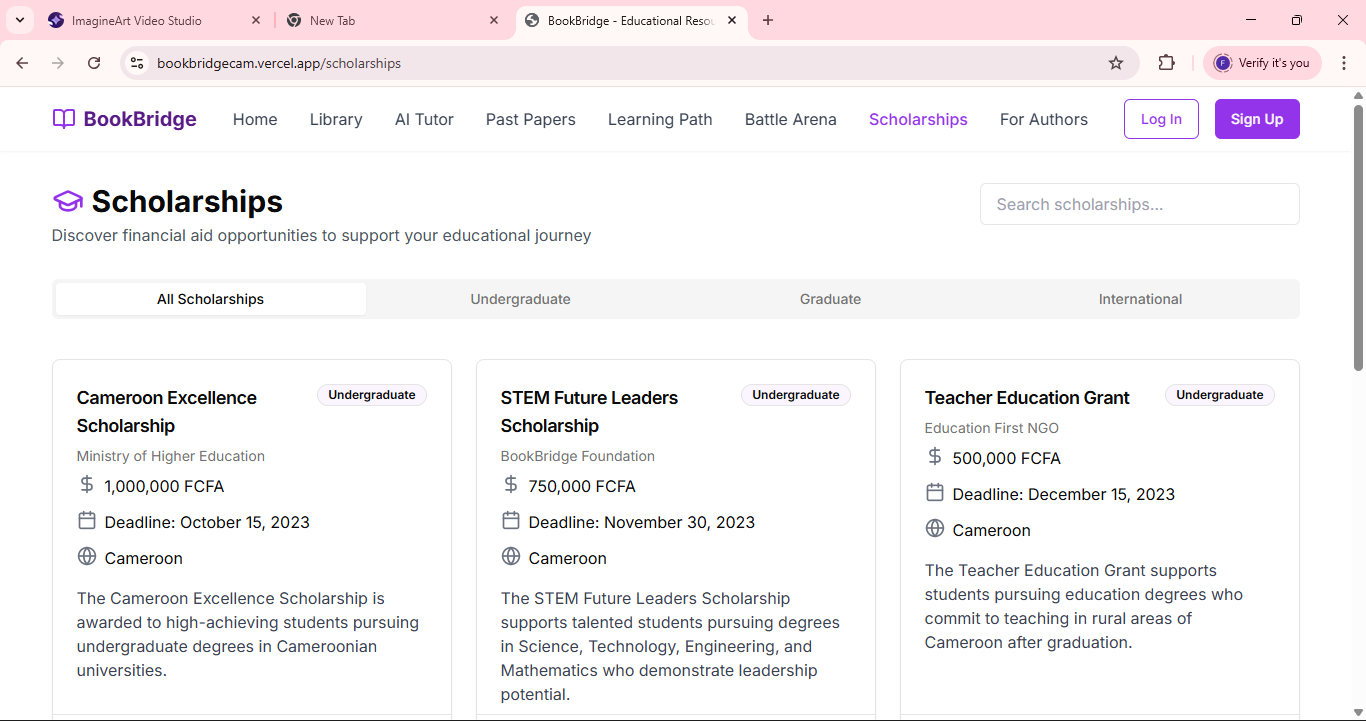Screen dimensions: 1366x721
Task: Navigate to Battle Arena
Action: pyautogui.click(x=790, y=119)
